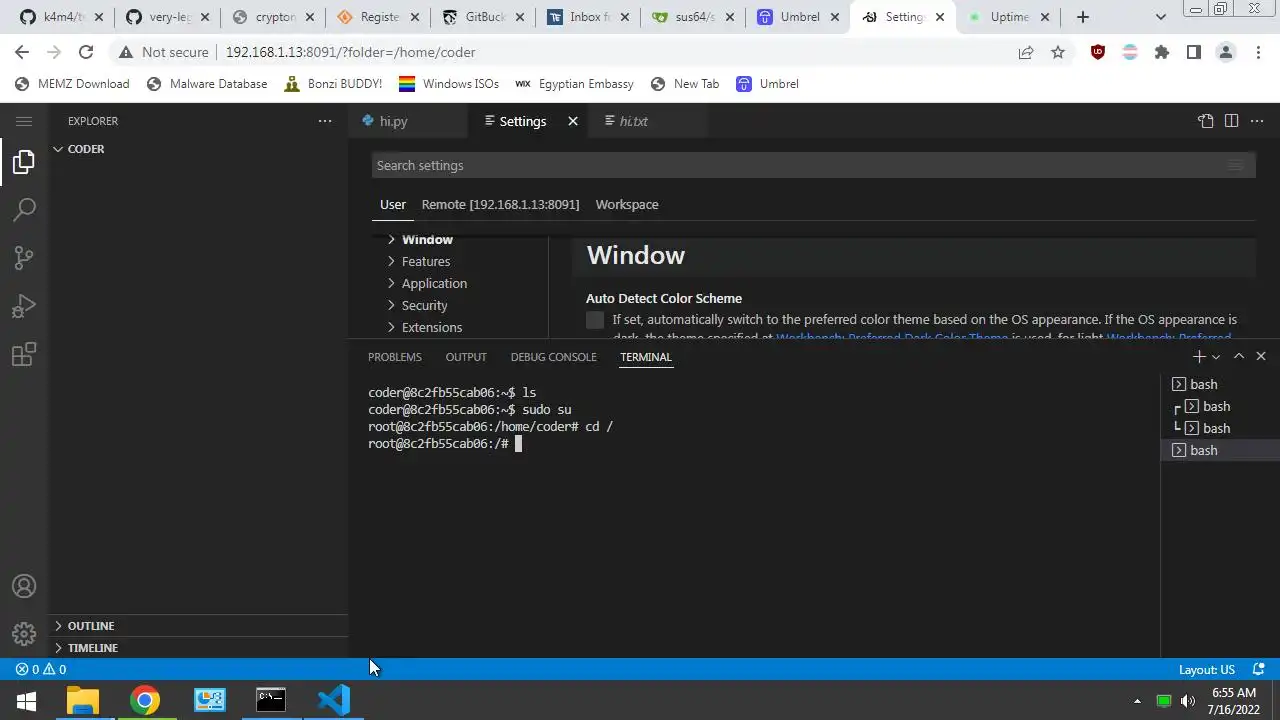1280x720 pixels.
Task: Open the Accounts menu icon
Action: point(24,587)
